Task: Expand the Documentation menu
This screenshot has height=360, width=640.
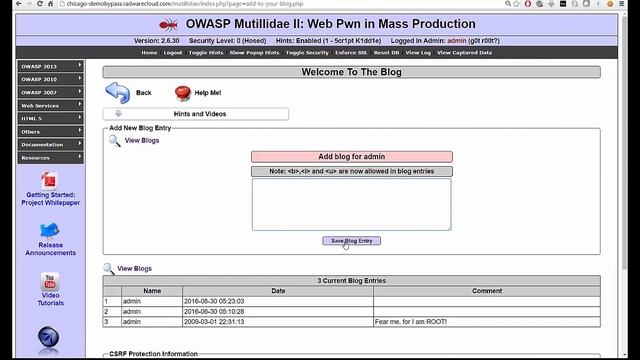Action: click(51, 144)
